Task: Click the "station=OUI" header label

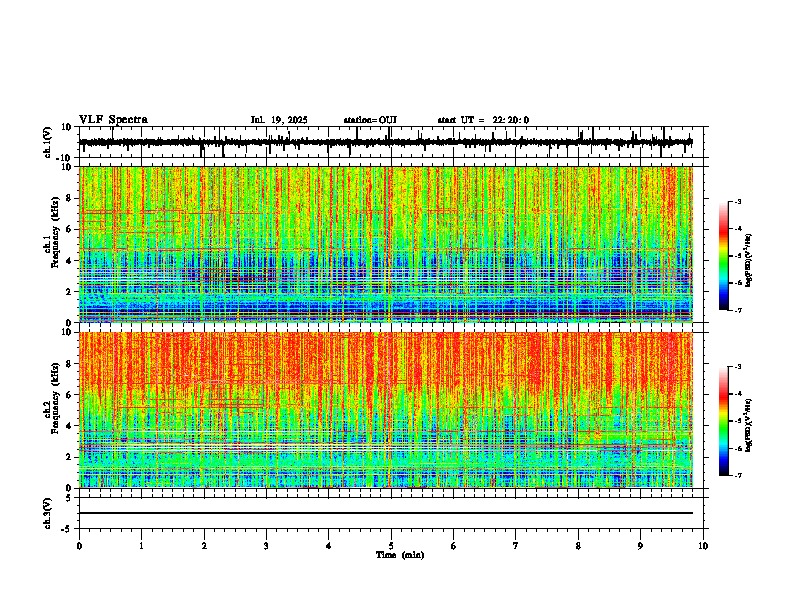Action: [x=370, y=120]
